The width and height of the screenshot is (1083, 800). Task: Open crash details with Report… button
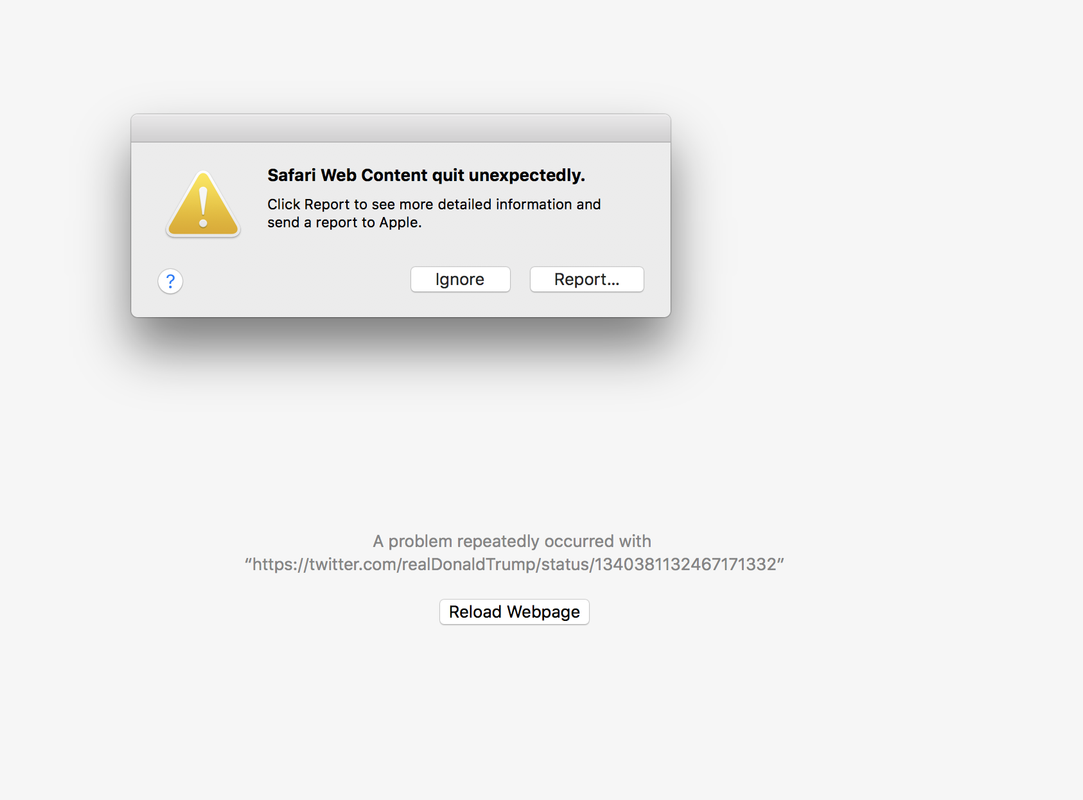(586, 279)
